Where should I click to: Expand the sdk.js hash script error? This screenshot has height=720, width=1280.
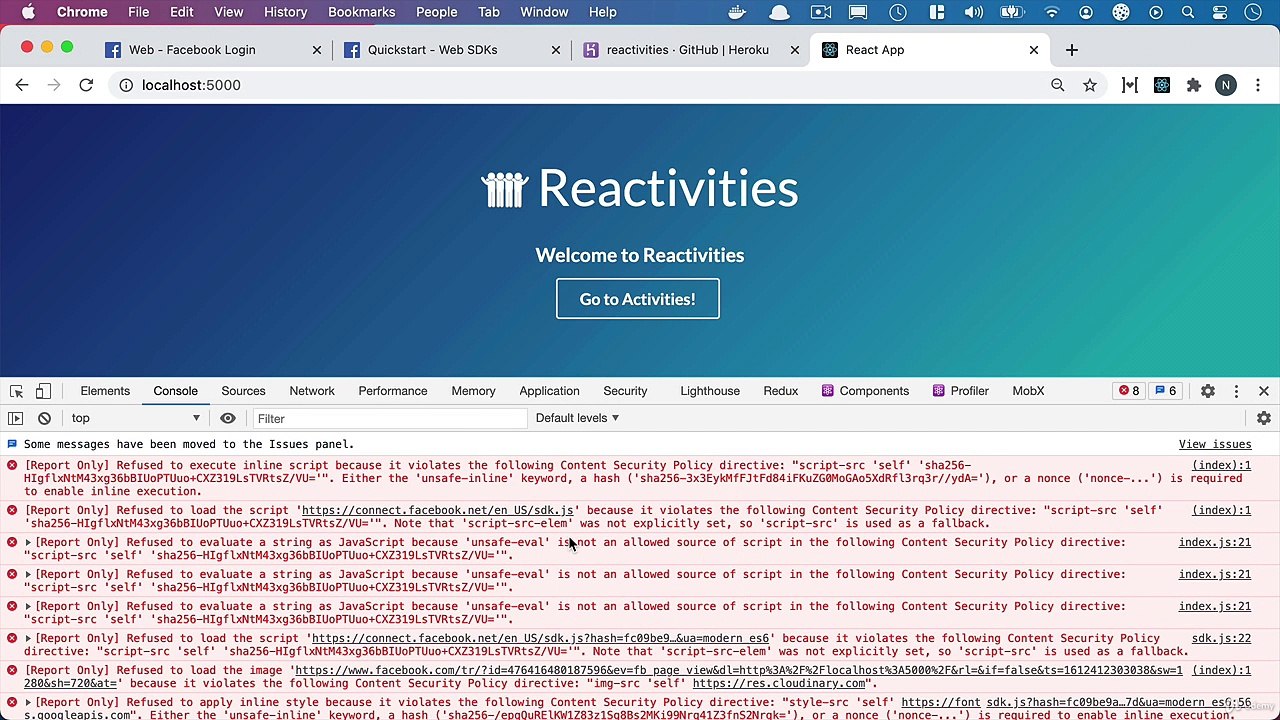(28, 639)
